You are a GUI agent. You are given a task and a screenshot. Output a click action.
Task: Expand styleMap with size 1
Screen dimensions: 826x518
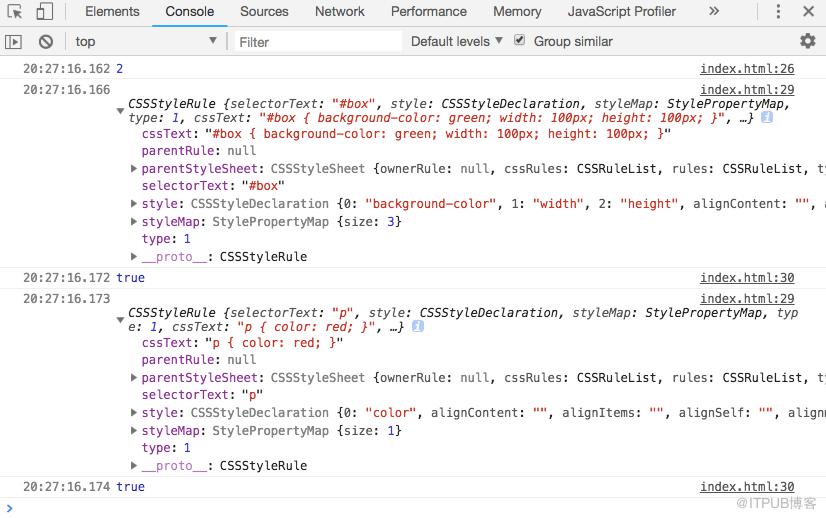(x=134, y=431)
